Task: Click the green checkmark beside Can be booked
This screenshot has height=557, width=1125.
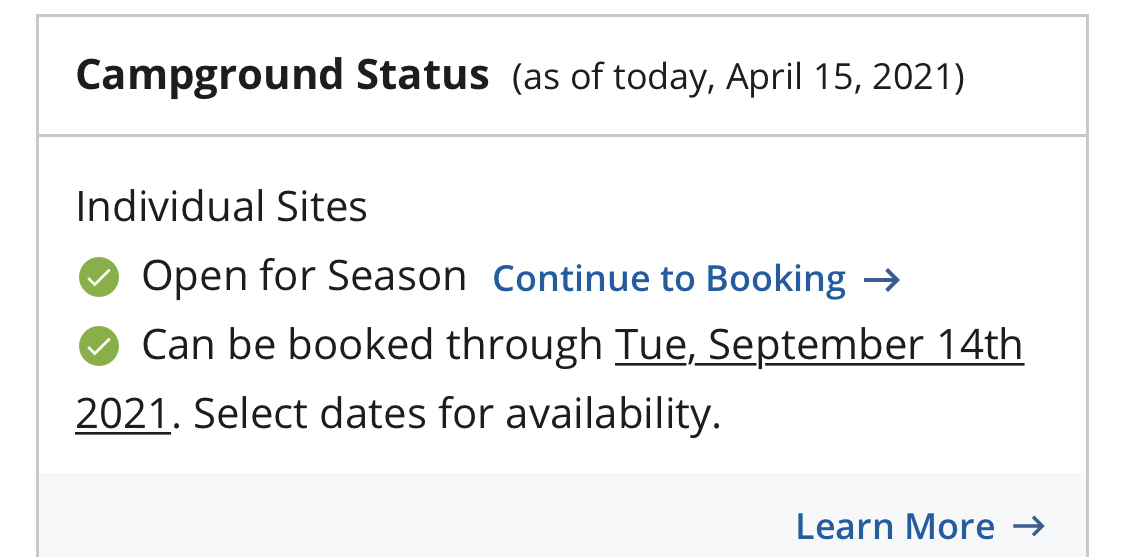Action: [98, 346]
